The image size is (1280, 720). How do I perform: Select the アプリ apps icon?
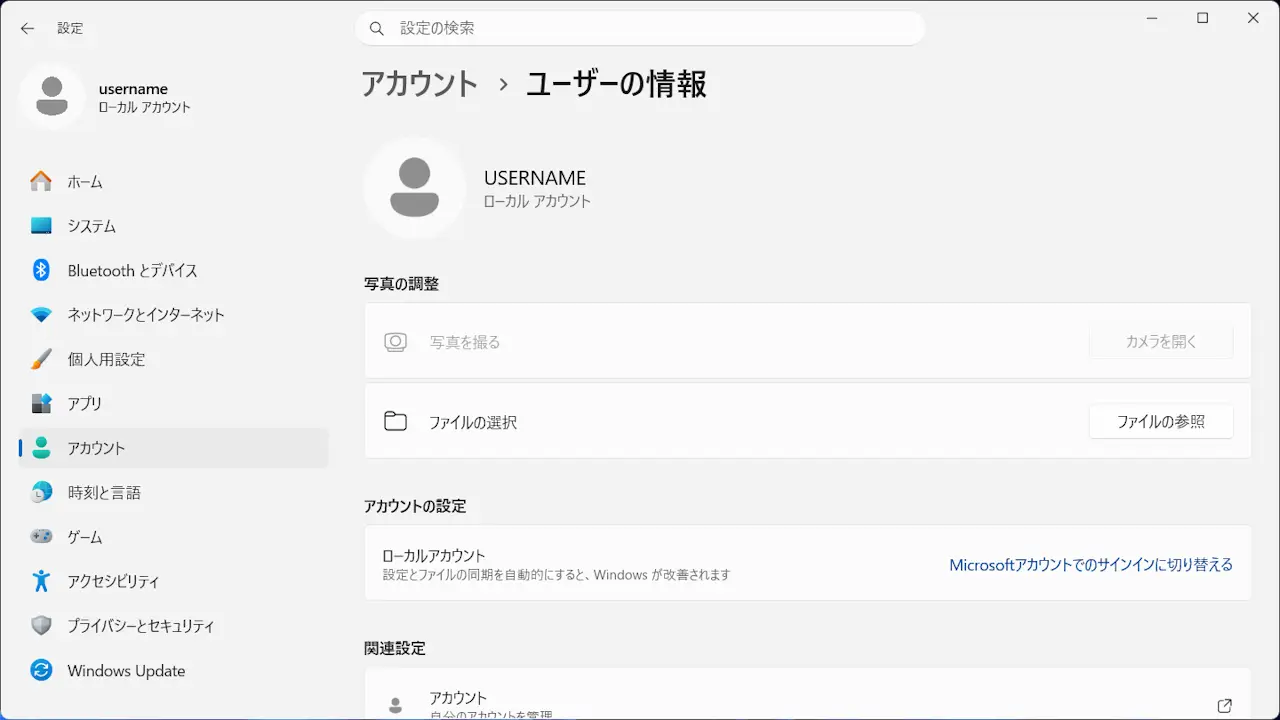(x=41, y=403)
